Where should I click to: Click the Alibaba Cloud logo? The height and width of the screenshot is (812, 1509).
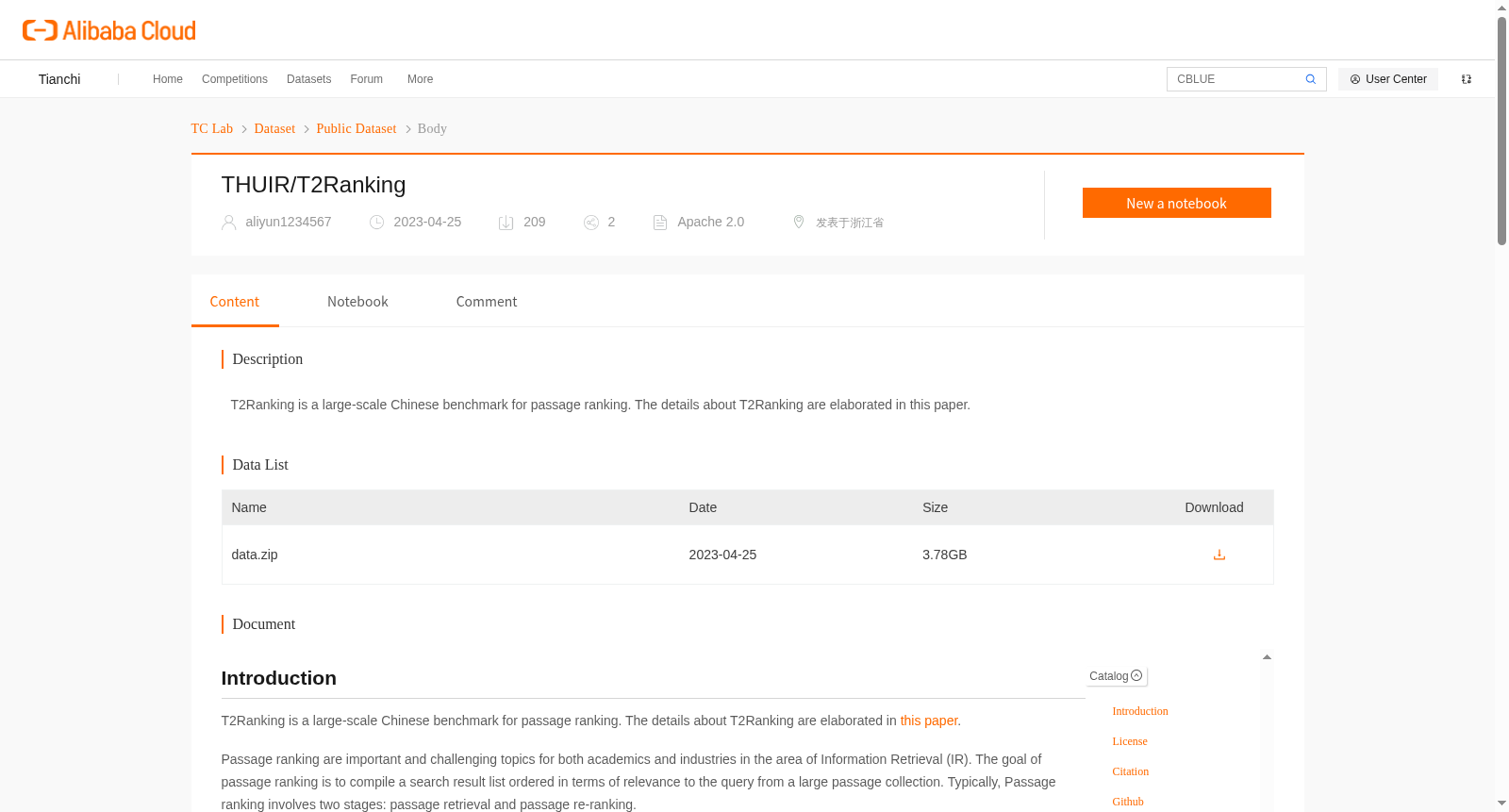pyautogui.click(x=109, y=30)
